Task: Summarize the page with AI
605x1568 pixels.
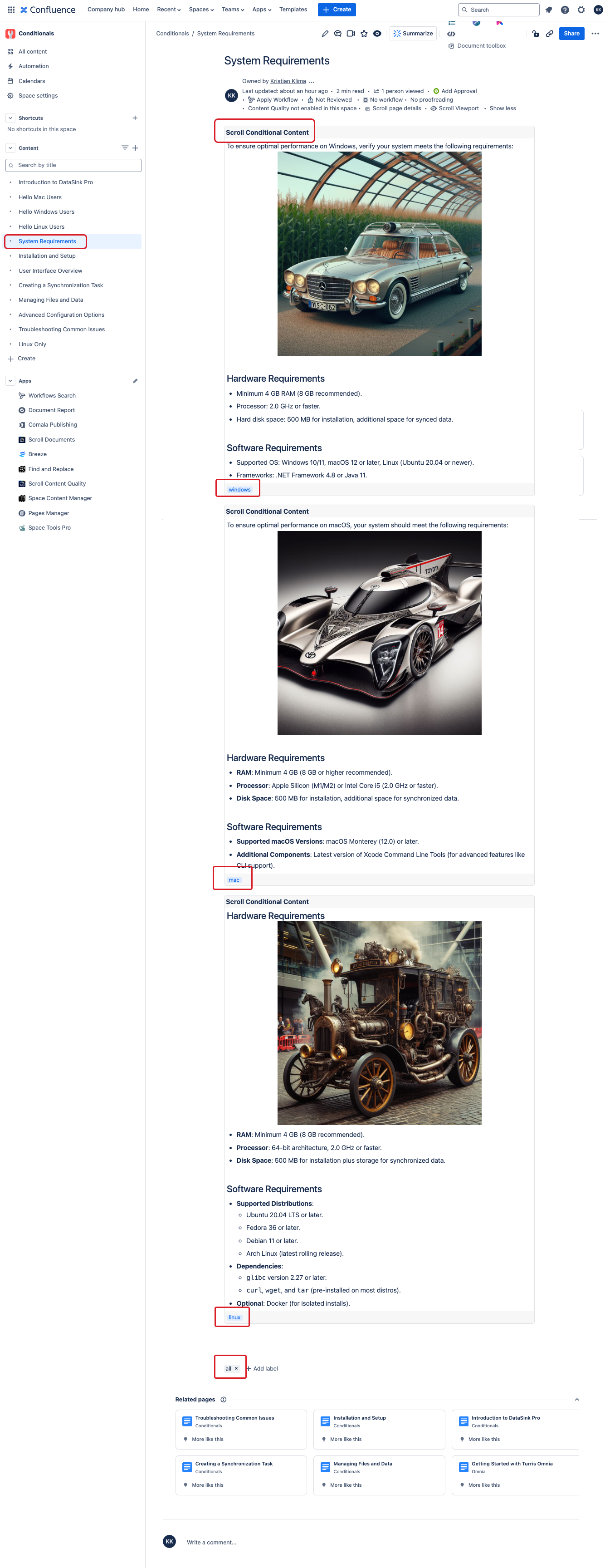Action: click(413, 34)
